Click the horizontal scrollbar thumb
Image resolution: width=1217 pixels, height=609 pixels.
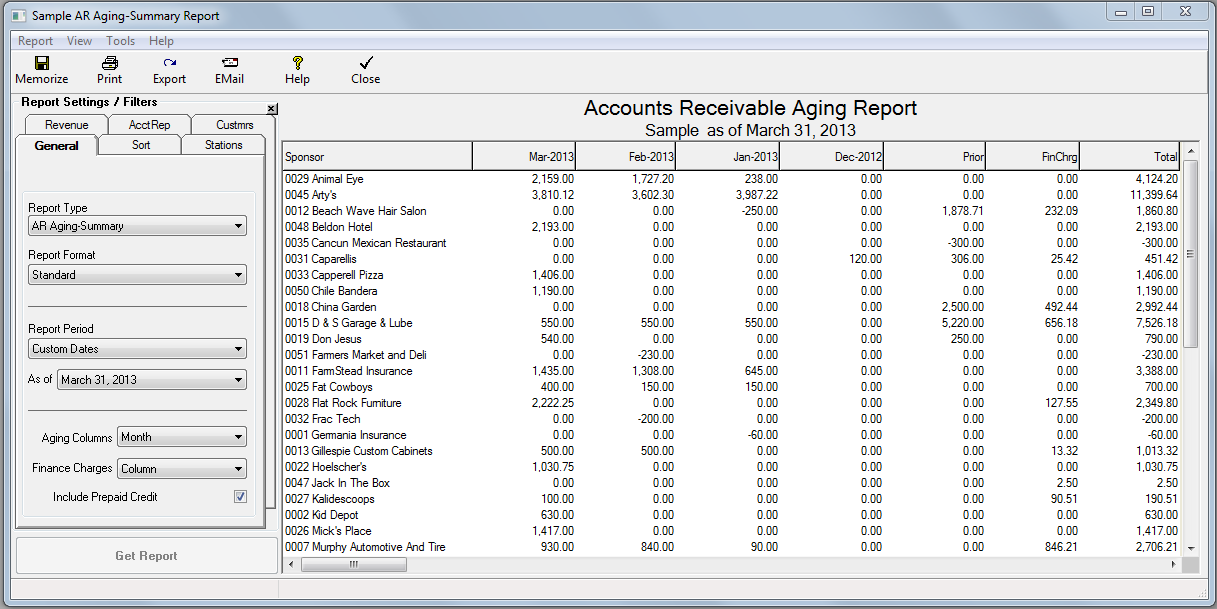[353, 564]
